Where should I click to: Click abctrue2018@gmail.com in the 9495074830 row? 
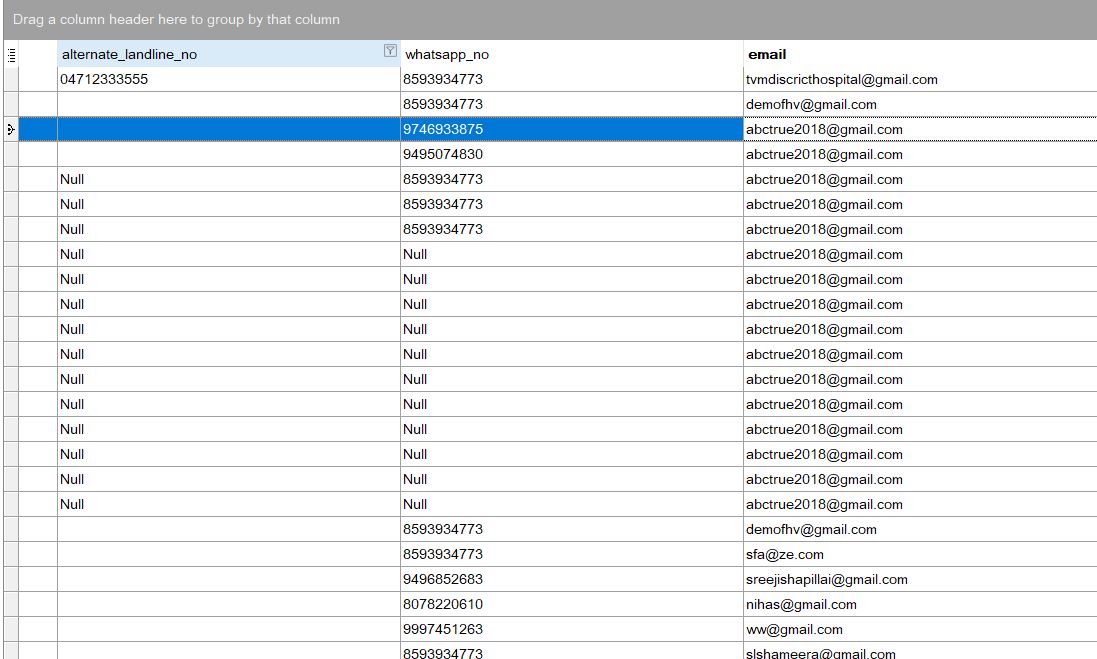[x=920, y=154]
